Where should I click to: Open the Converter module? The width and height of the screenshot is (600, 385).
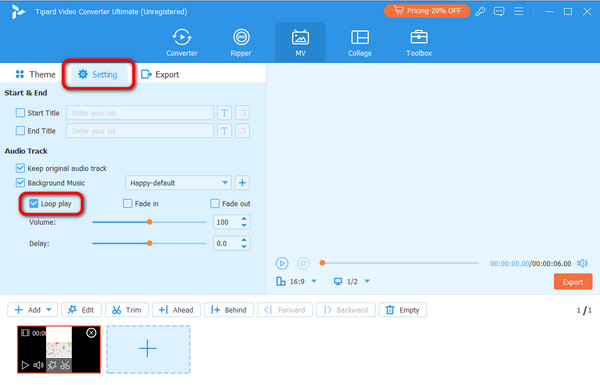point(182,43)
